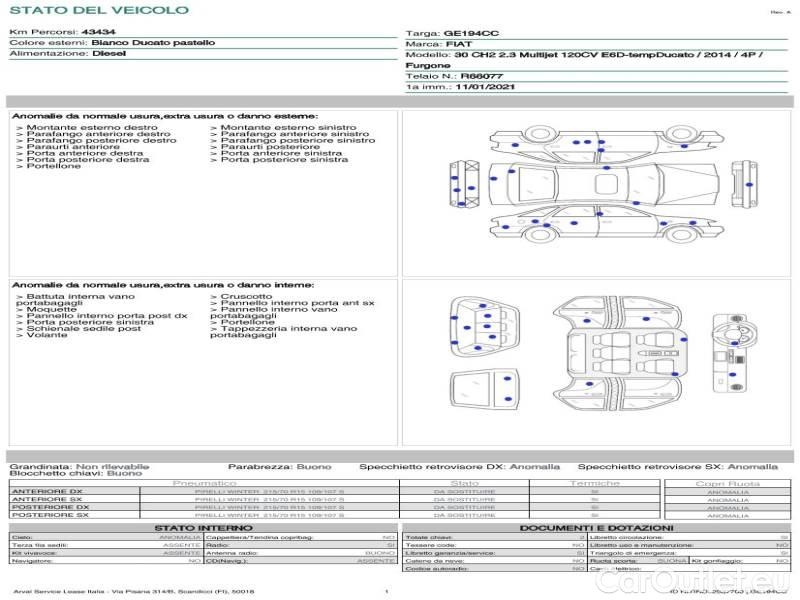Click the Copri Ruota column header
This screenshot has height=600, width=800.
[x=725, y=483]
